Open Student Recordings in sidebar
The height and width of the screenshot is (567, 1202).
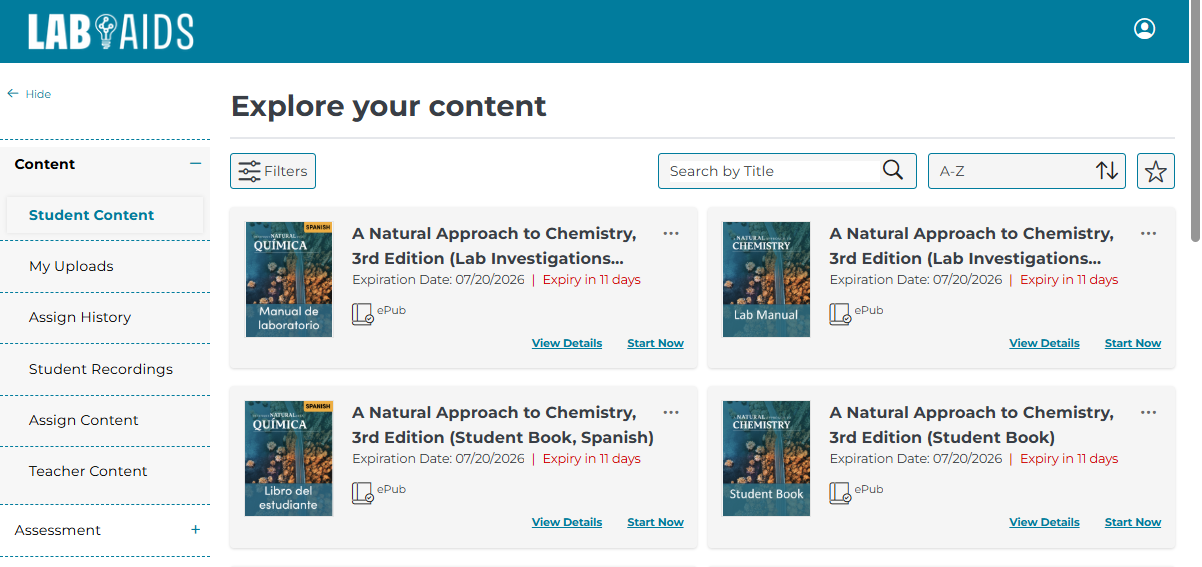[x=101, y=369]
